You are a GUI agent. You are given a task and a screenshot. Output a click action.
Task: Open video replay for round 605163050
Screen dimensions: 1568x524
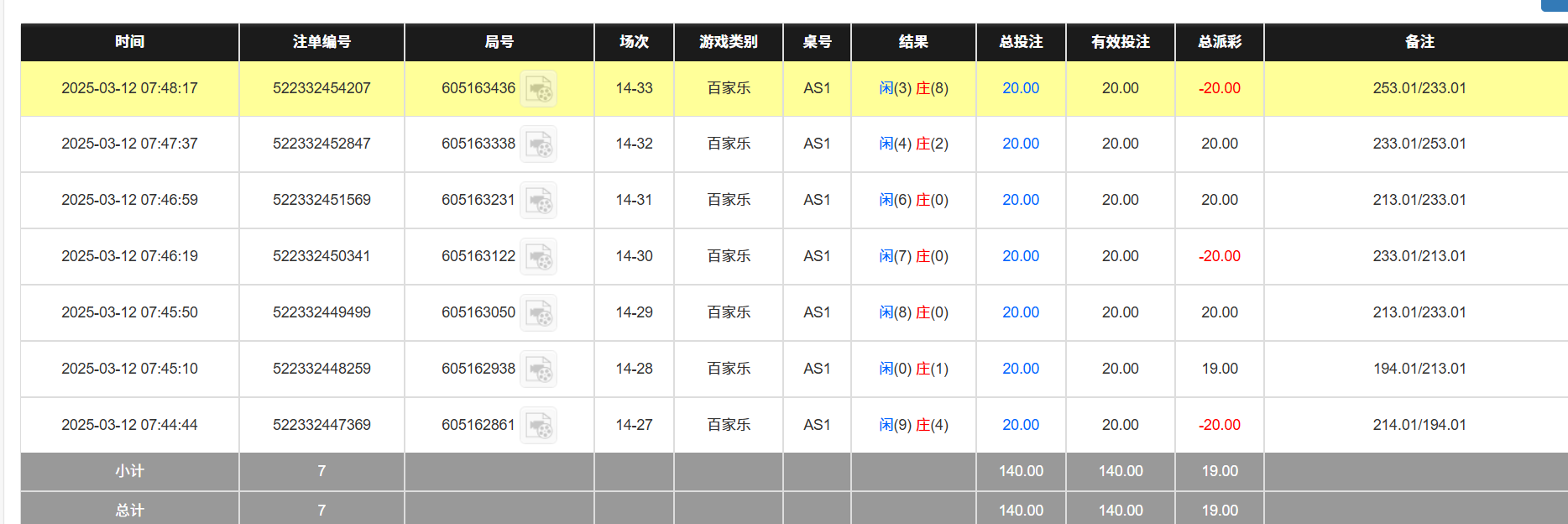click(x=541, y=312)
